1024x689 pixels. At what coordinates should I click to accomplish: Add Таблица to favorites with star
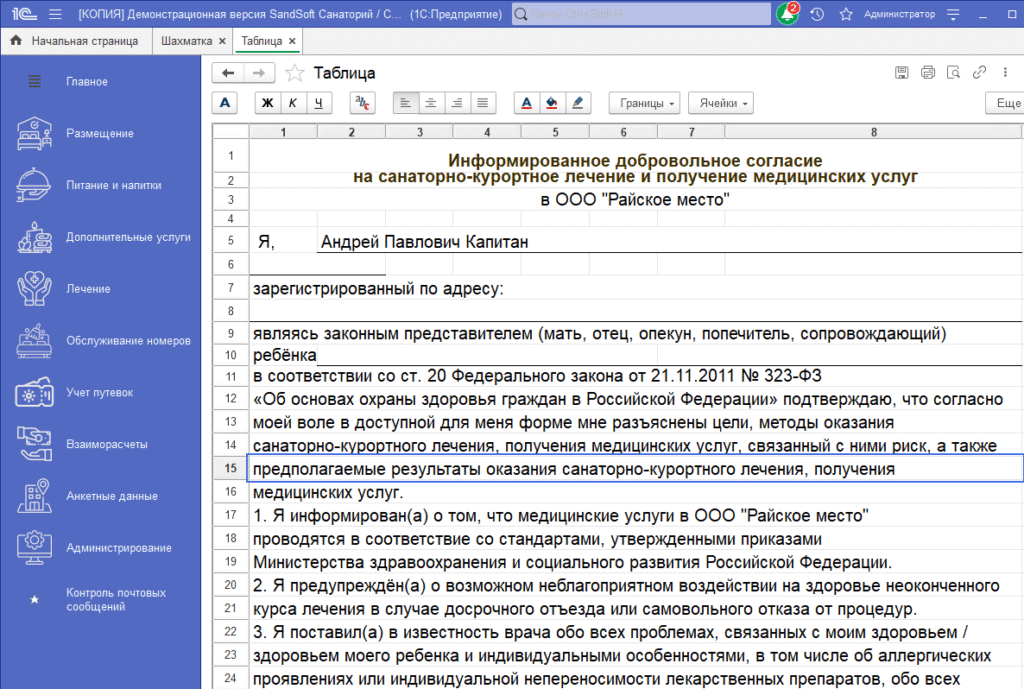294,73
